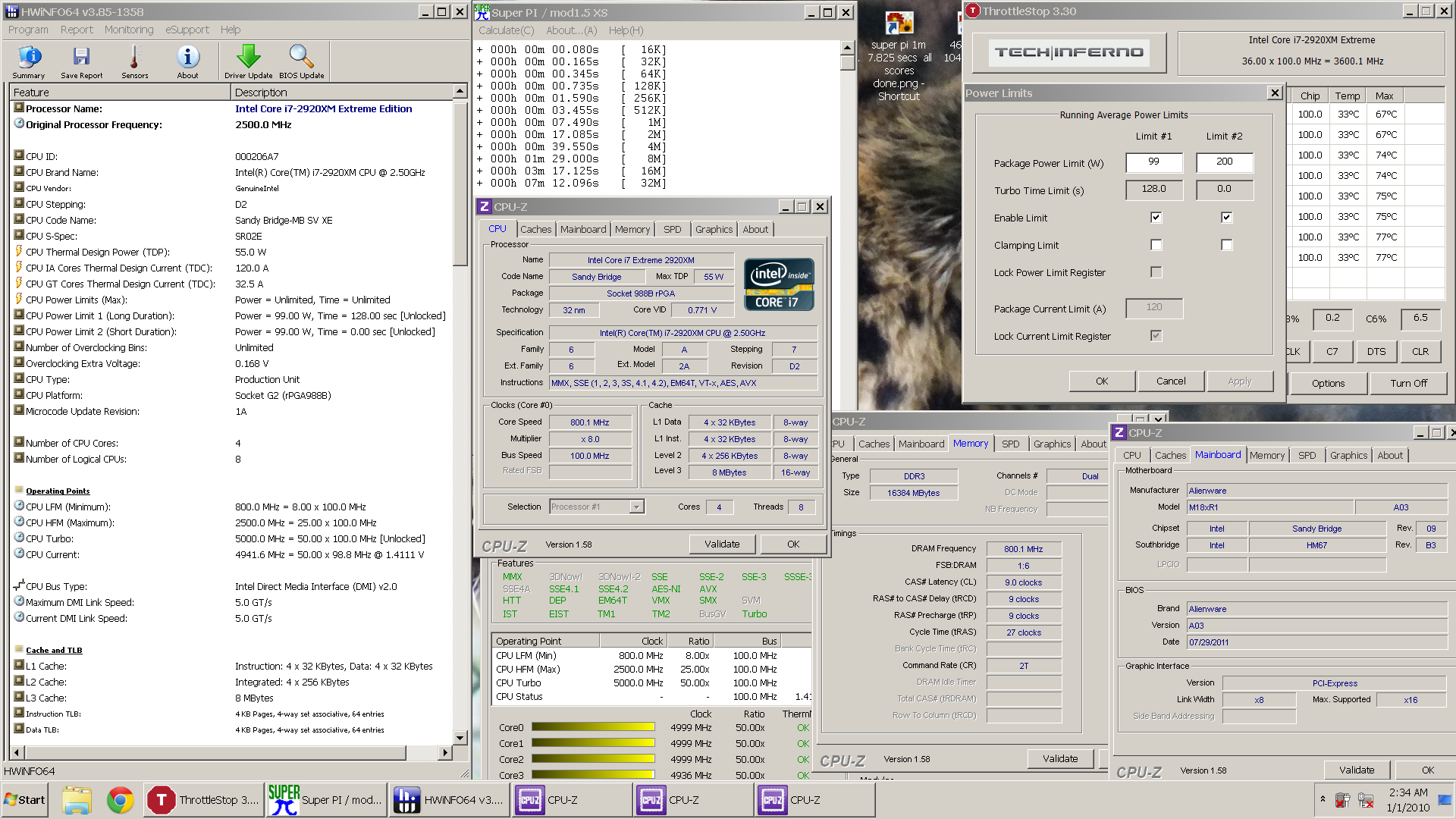Close the Power Limits panel with X
The image size is (1456, 819).
click(1275, 93)
